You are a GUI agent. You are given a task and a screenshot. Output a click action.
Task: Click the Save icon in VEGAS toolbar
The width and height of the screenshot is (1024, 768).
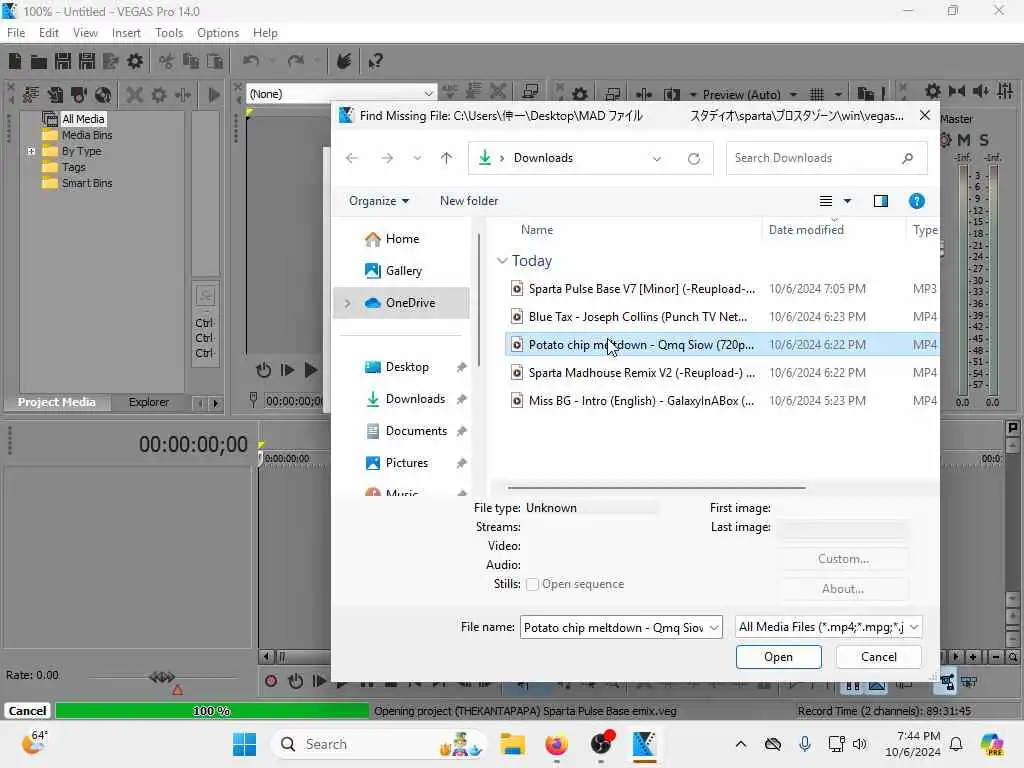(63, 61)
